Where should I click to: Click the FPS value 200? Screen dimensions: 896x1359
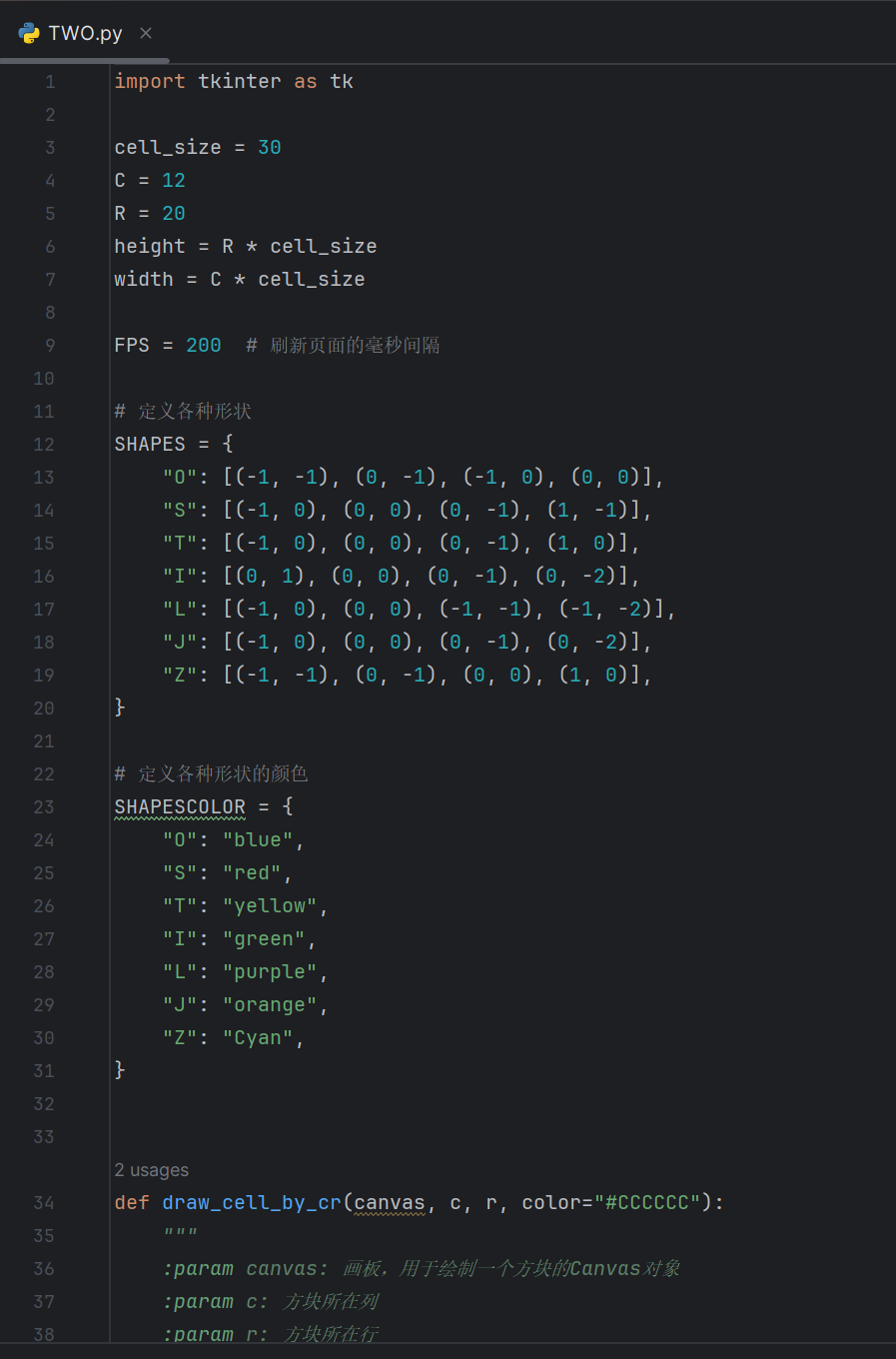point(204,345)
